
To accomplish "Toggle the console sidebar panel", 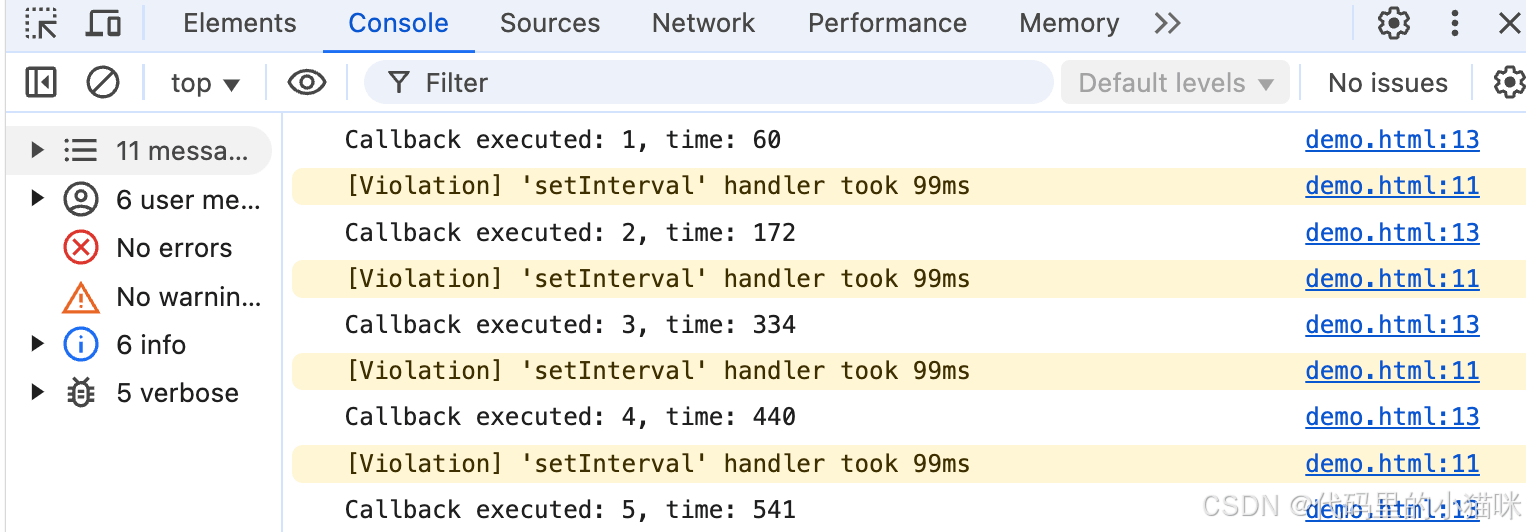I will pyautogui.click(x=41, y=83).
